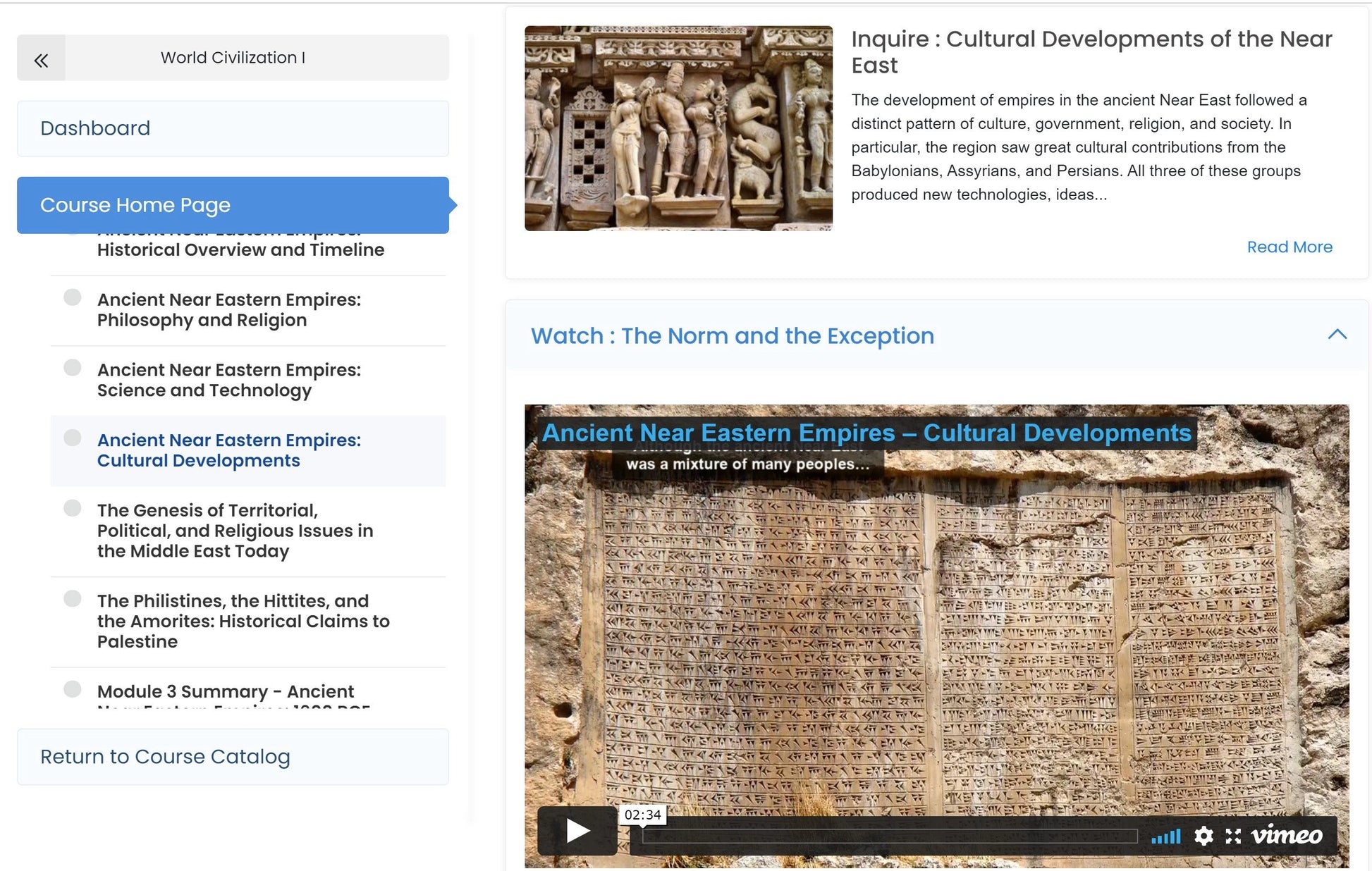
Task: Toggle completion circle for Science and Technology
Action: pyautogui.click(x=73, y=368)
